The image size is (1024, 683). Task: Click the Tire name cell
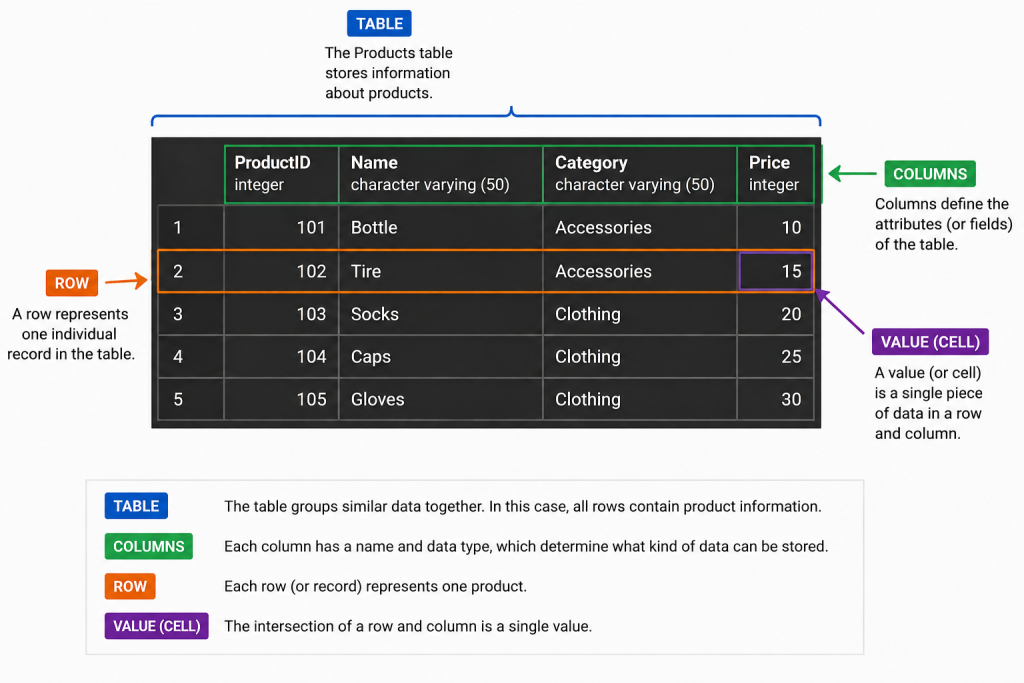point(441,271)
